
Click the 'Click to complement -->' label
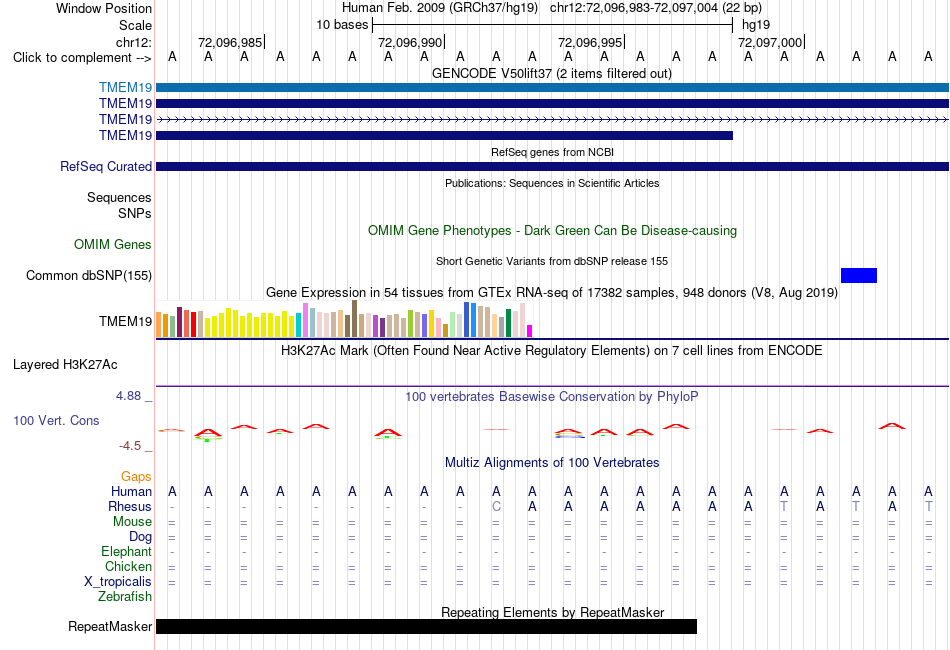click(x=82, y=58)
